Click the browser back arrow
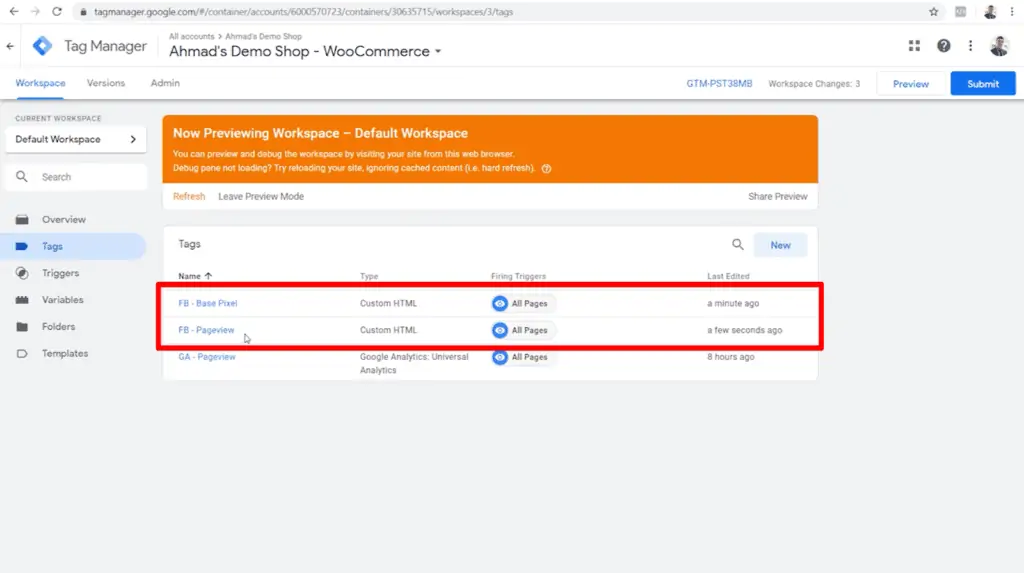The image size is (1024, 573). pos(14,12)
